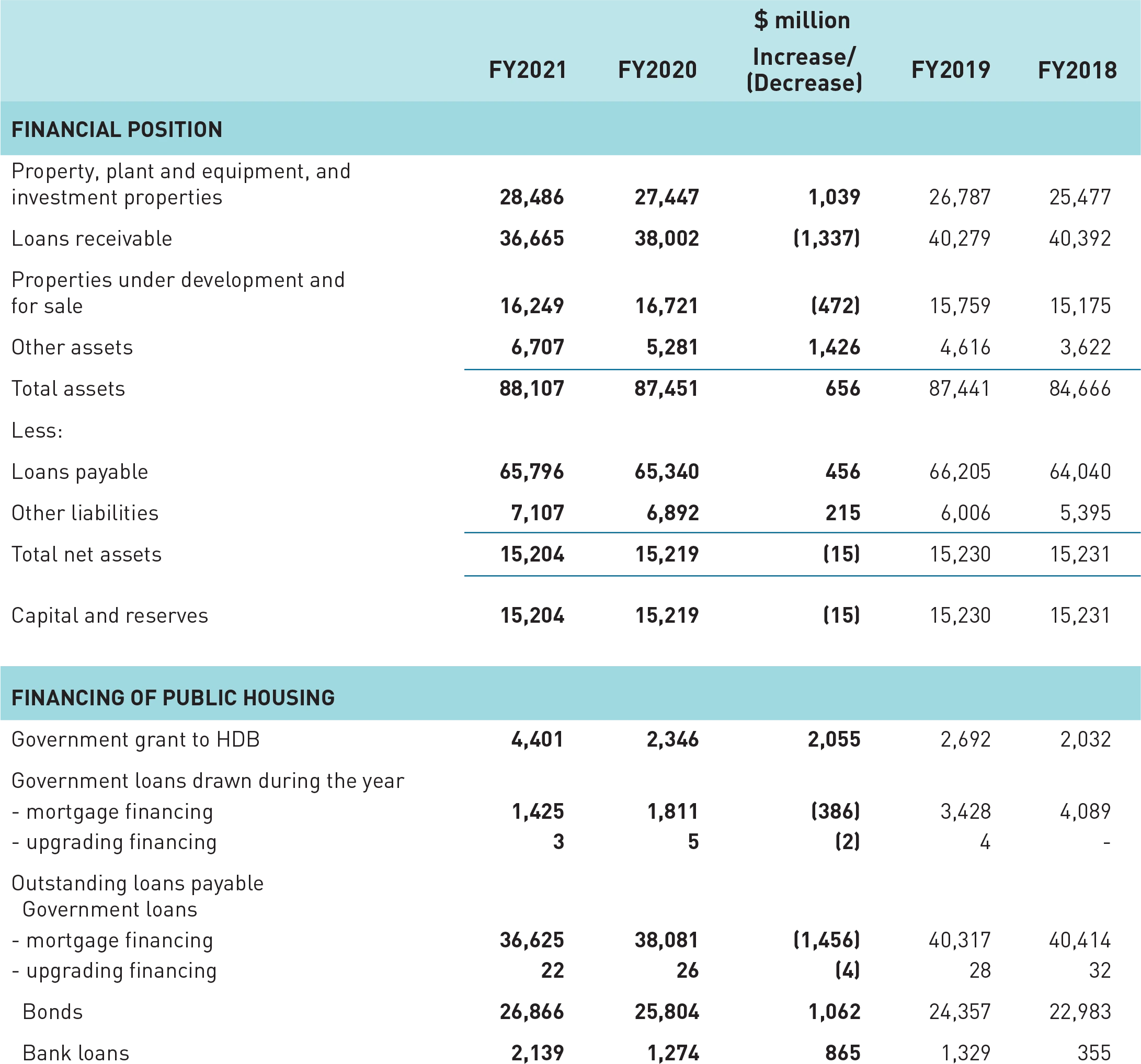Select total assets value 88,107
Screen dimensions: 1141x1064
pos(532,388)
